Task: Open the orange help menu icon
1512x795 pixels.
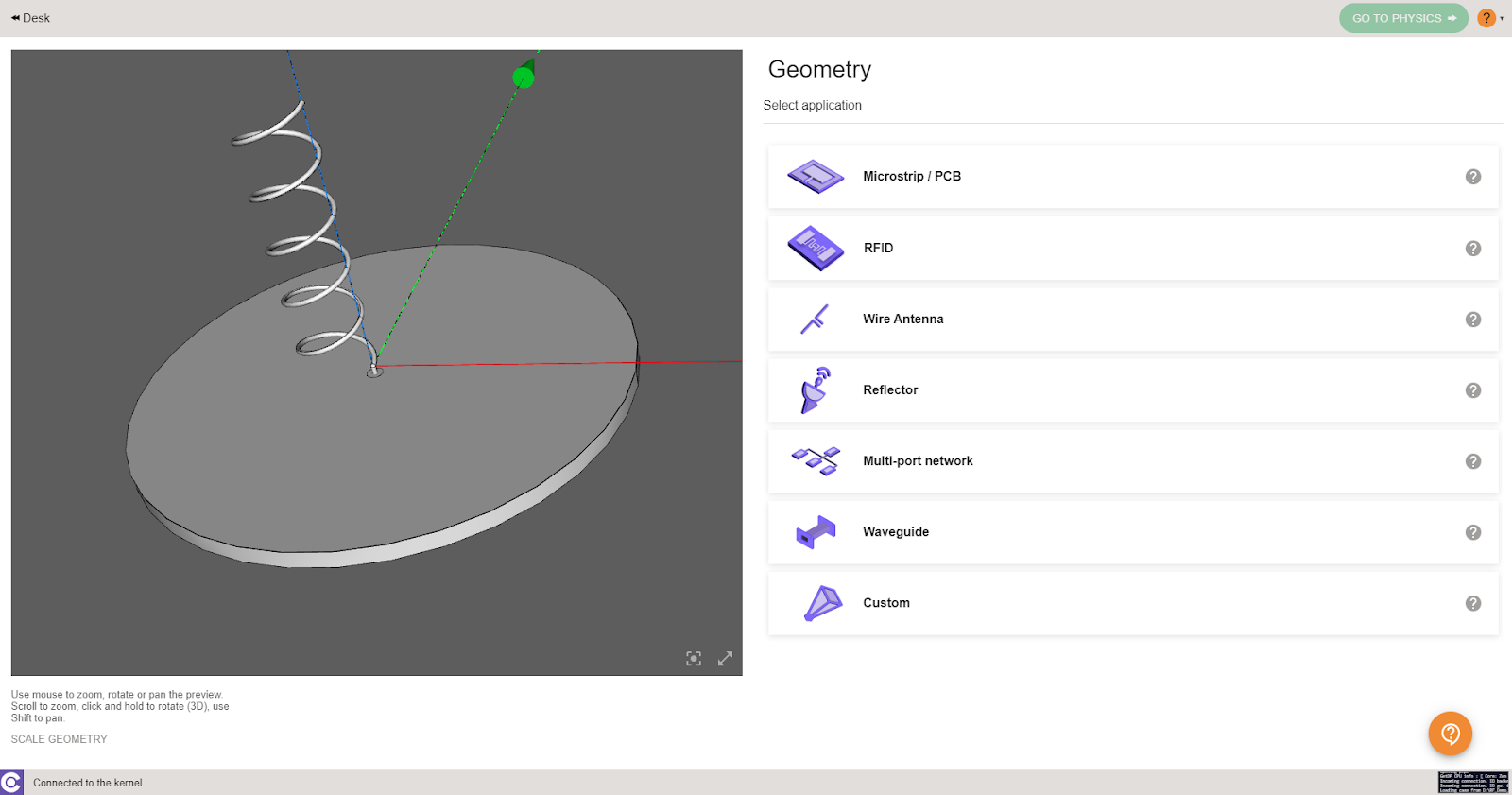Action: click(x=1486, y=18)
